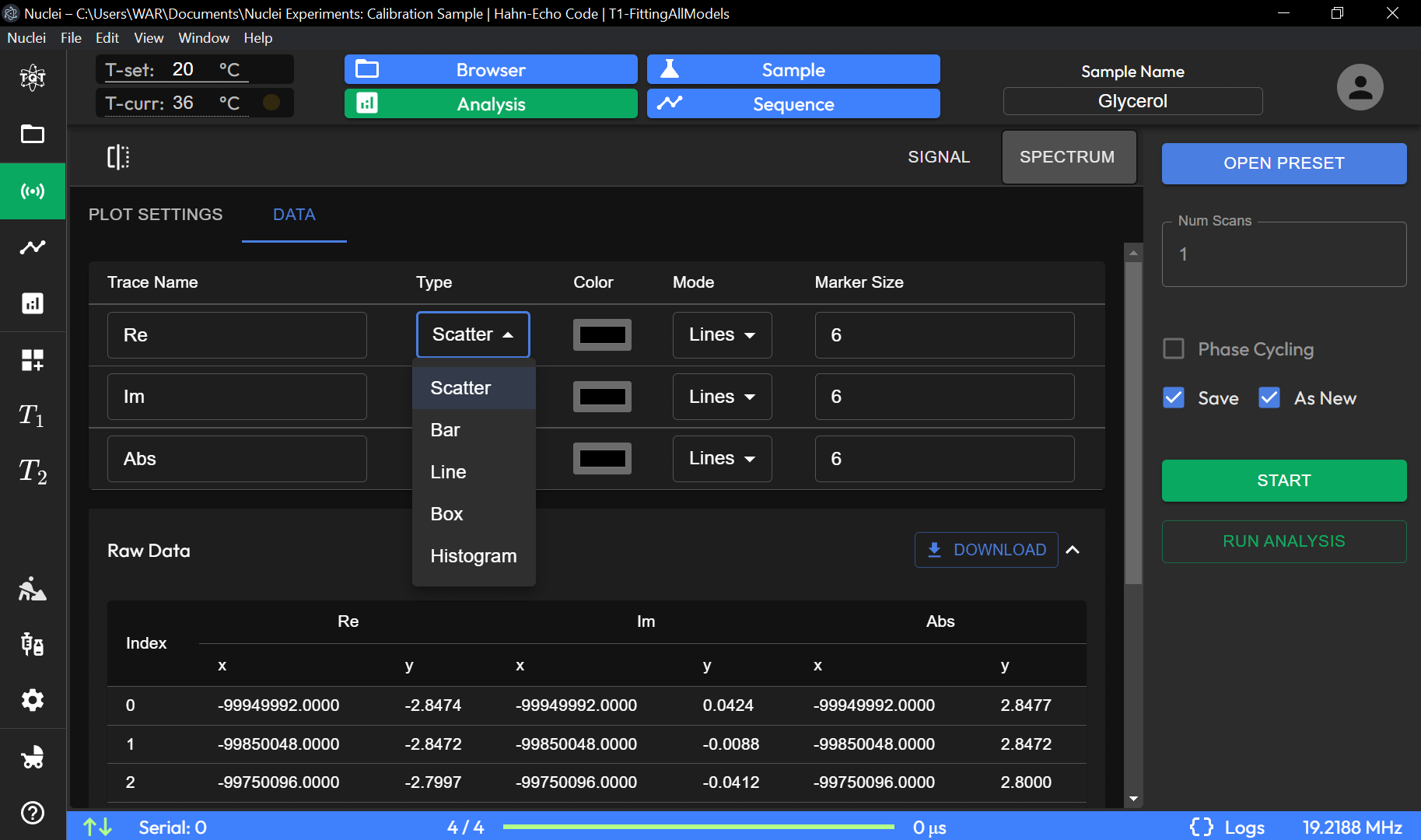Select the signal broadcast sidebar icon

click(x=33, y=191)
